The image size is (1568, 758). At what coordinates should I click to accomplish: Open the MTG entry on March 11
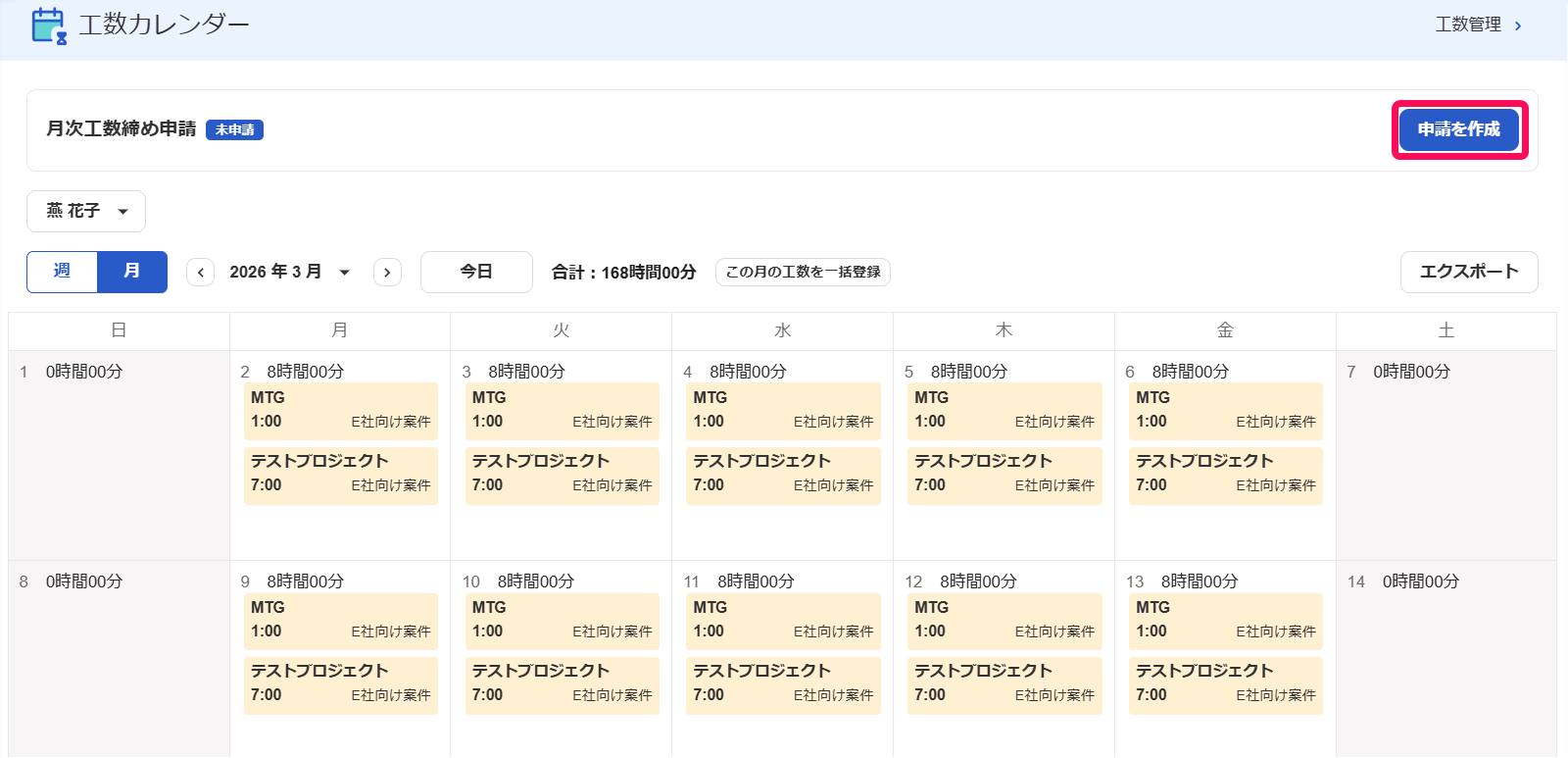[x=784, y=621]
